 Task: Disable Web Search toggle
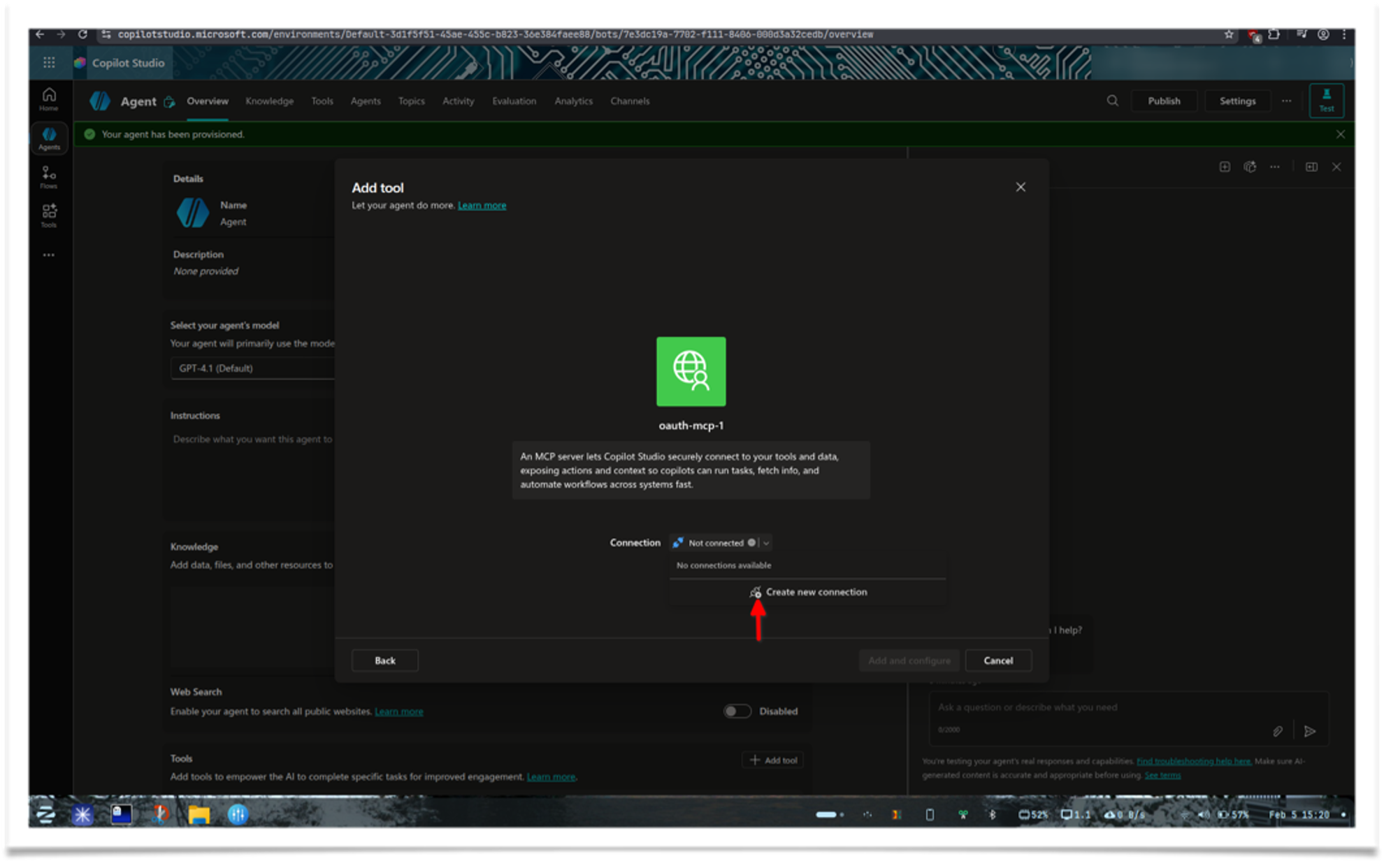pos(737,711)
